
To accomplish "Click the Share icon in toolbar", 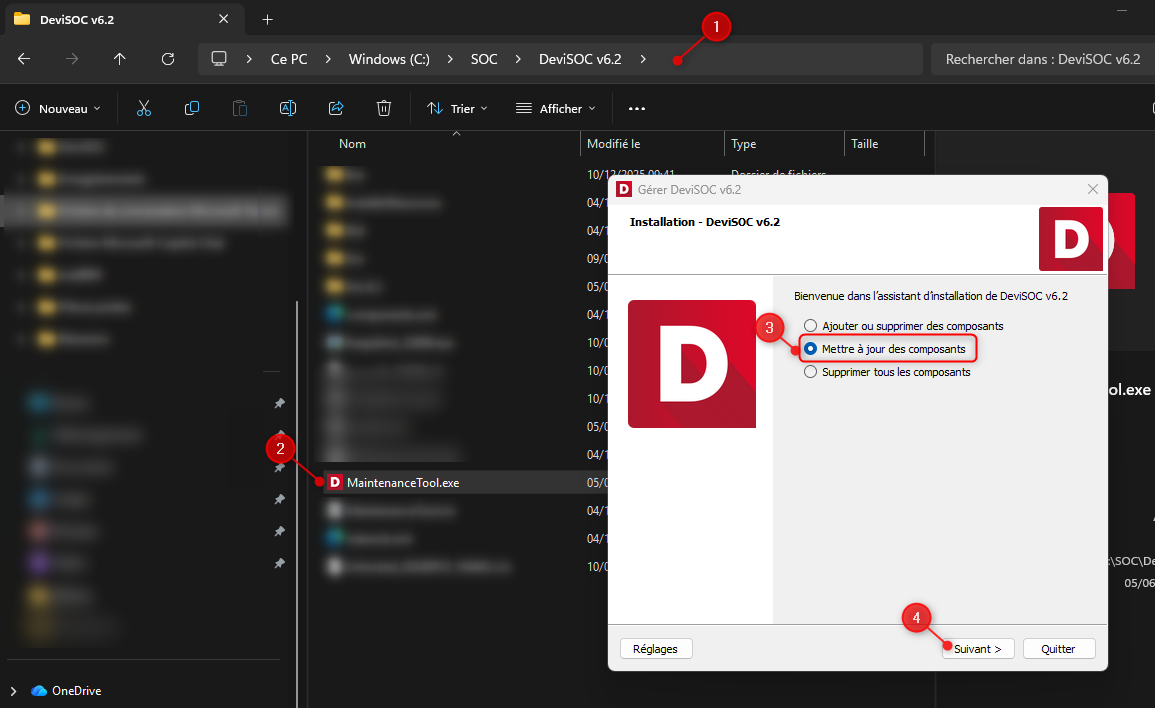I will (336, 108).
